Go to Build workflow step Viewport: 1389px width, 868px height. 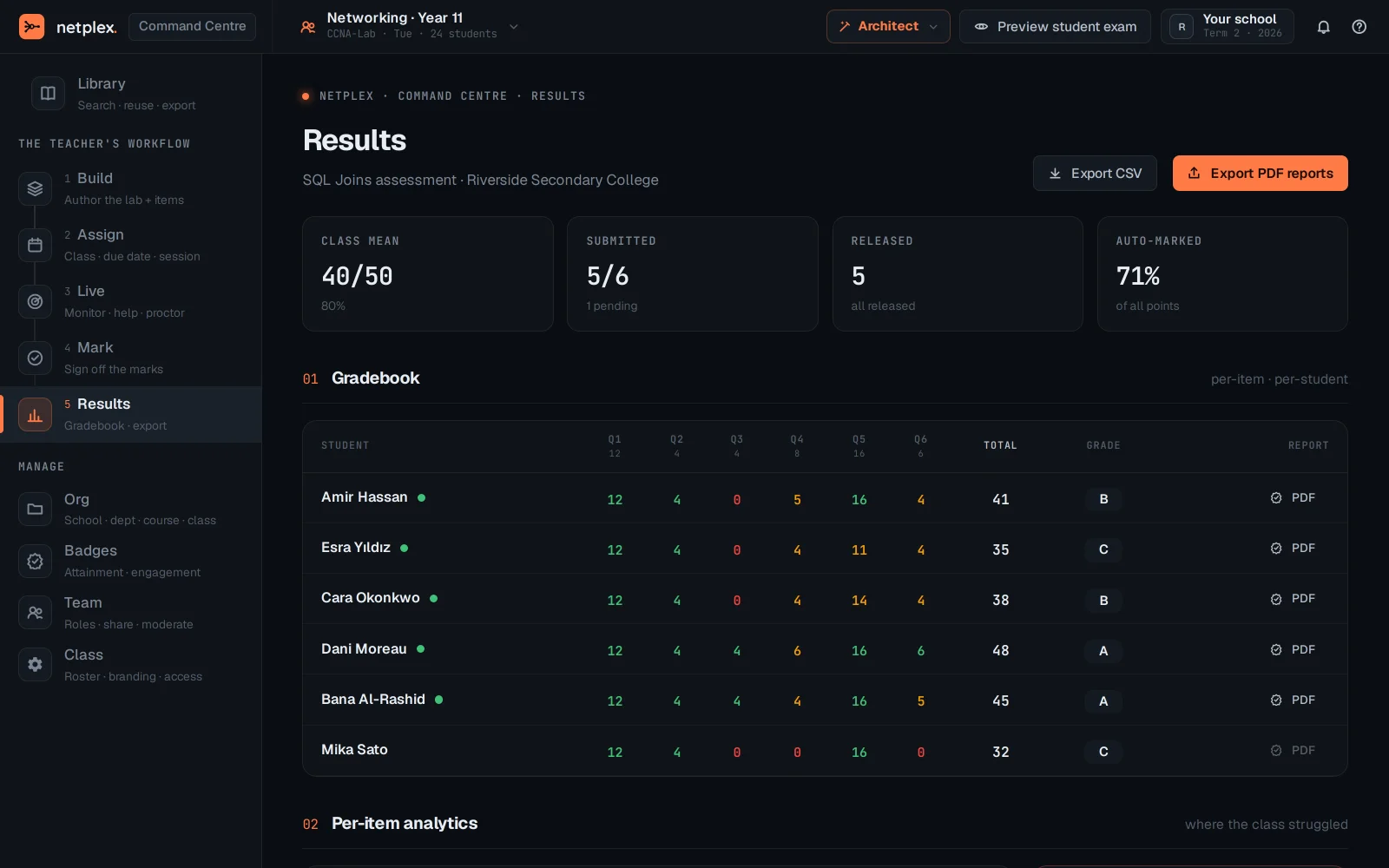click(130, 188)
